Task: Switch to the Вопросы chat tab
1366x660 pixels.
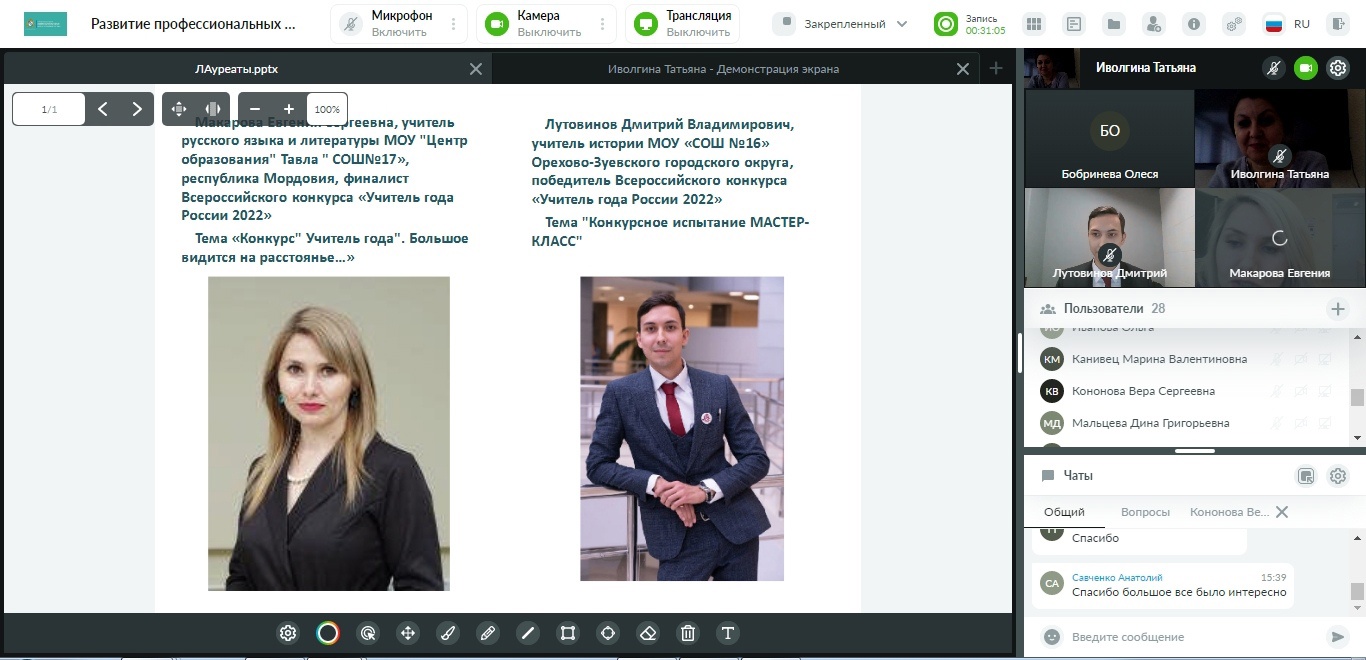Action: [1145, 512]
